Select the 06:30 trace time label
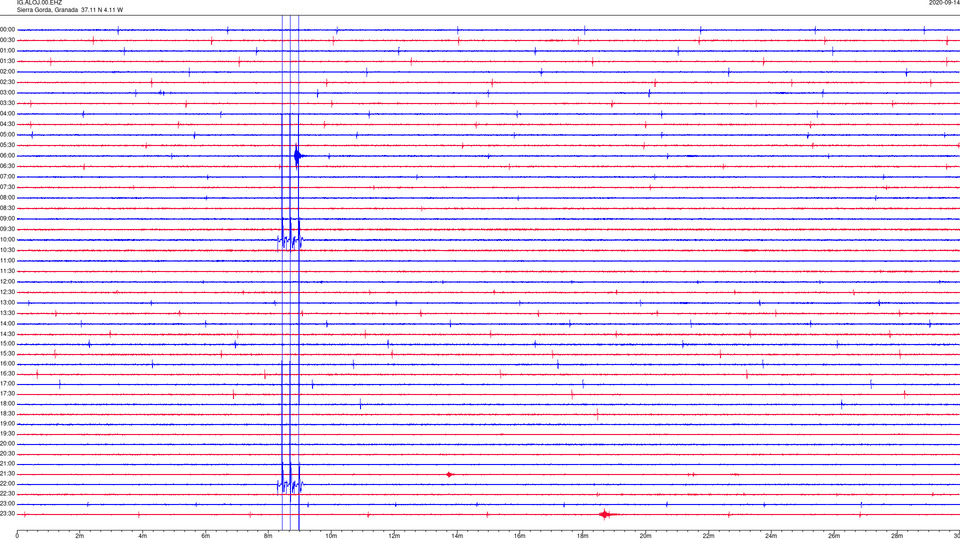The height and width of the screenshot is (540, 960). pyautogui.click(x=7, y=167)
